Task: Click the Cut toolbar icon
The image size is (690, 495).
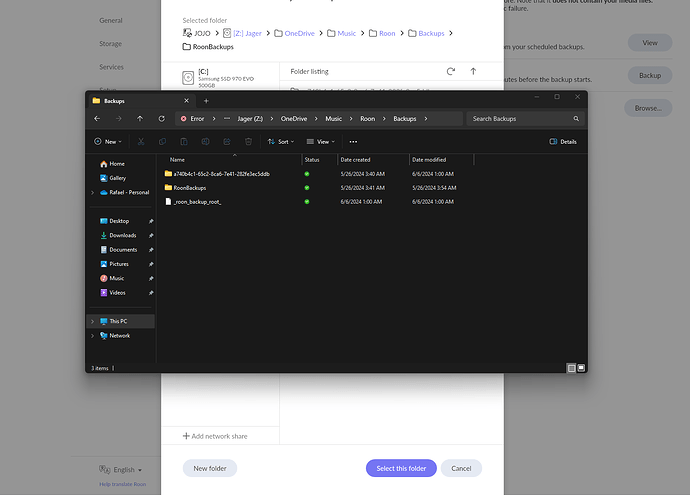Action: click(x=141, y=142)
